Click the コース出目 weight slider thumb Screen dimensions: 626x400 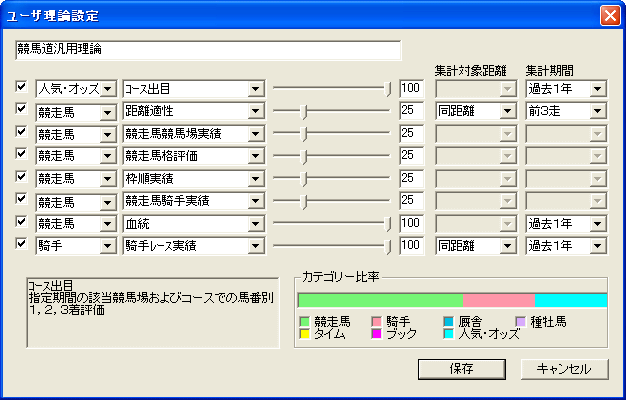click(x=387, y=89)
